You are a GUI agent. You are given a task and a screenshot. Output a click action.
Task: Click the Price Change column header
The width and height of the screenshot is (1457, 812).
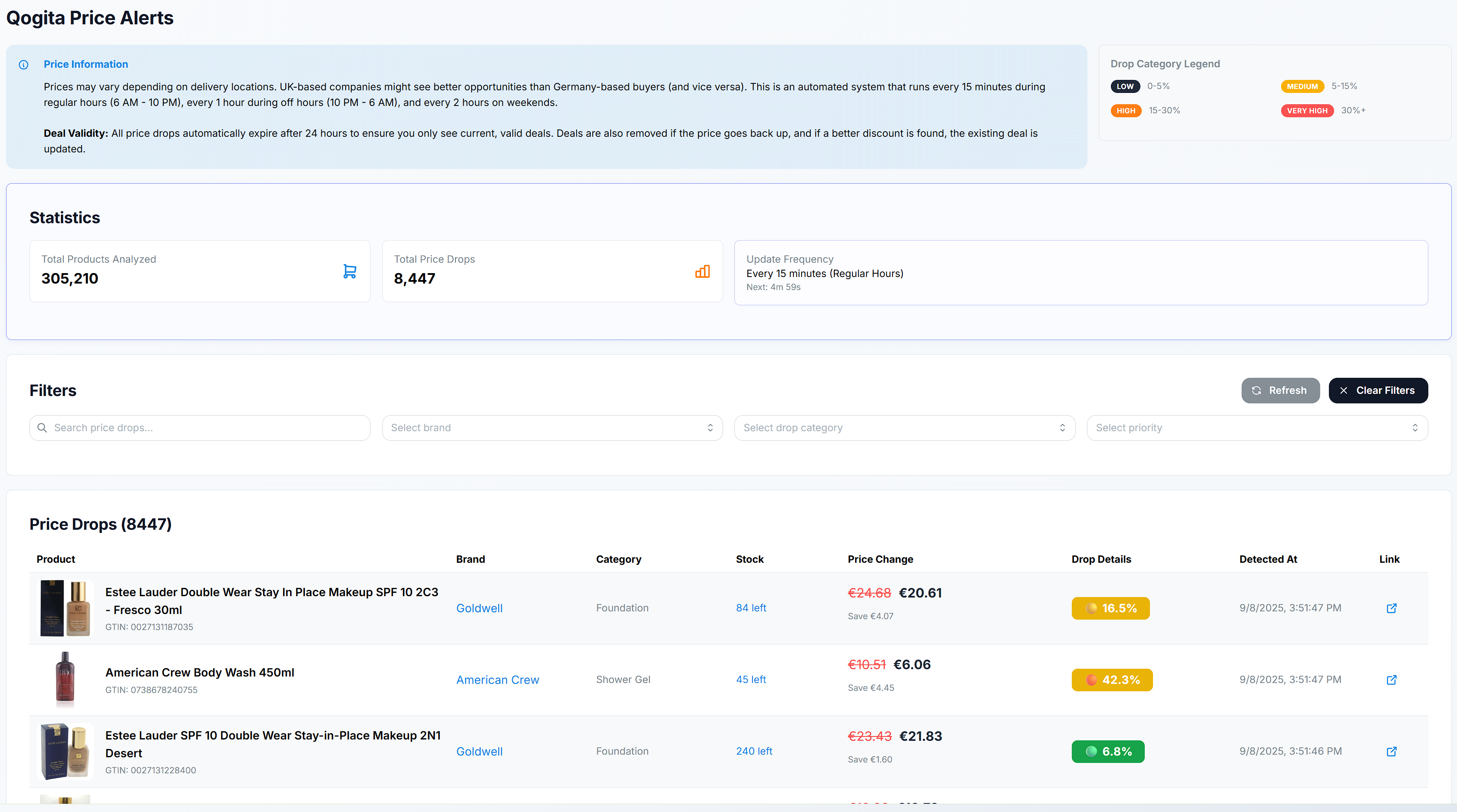click(x=880, y=559)
